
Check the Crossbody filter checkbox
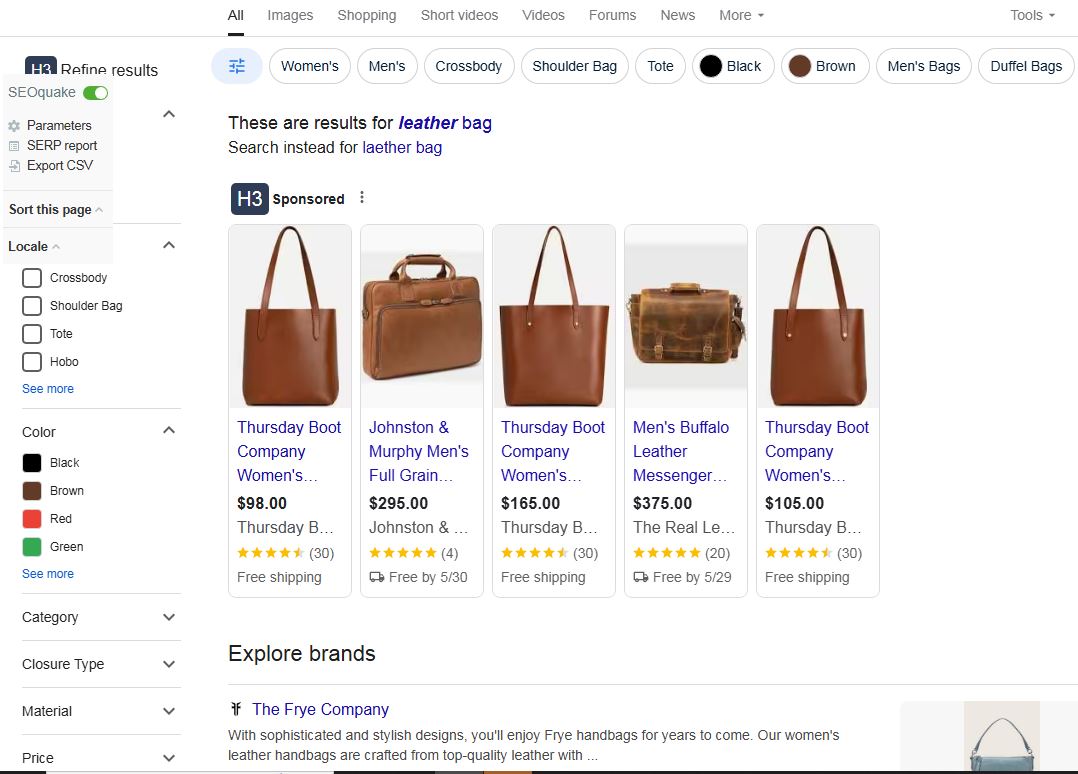tap(31, 277)
